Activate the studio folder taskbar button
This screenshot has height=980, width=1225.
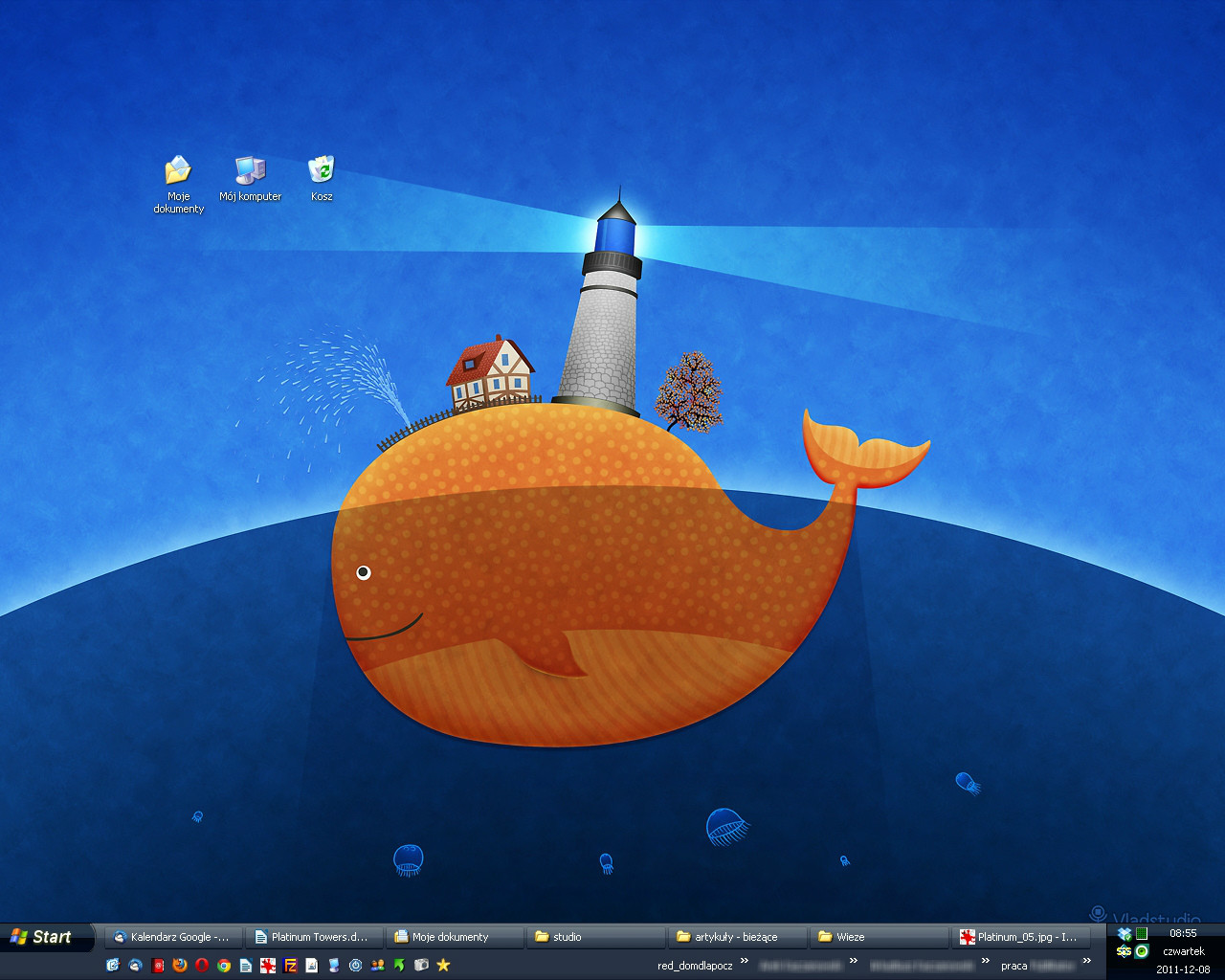593,938
